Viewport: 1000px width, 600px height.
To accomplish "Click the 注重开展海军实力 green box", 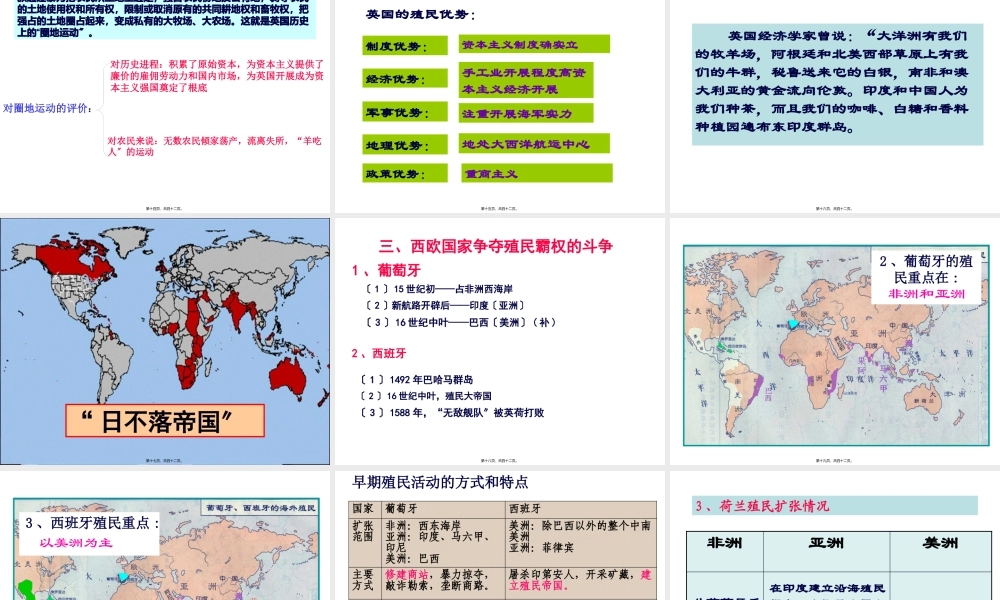I will point(526,113).
